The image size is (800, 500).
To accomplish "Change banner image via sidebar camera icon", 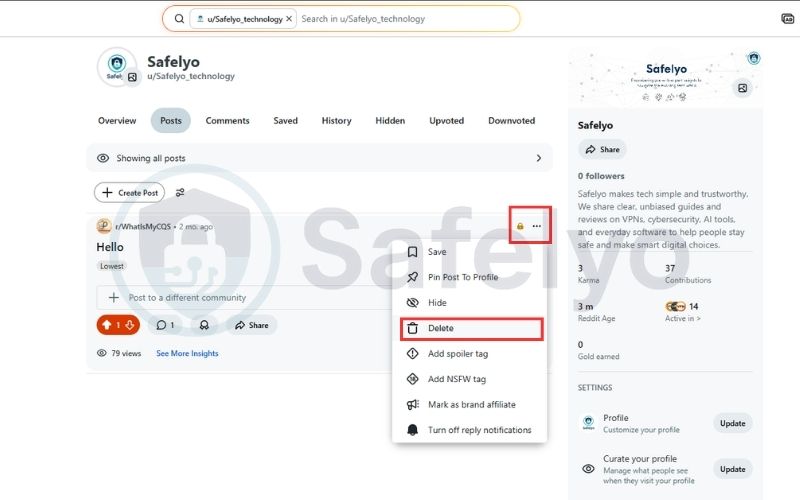I will tap(742, 88).
